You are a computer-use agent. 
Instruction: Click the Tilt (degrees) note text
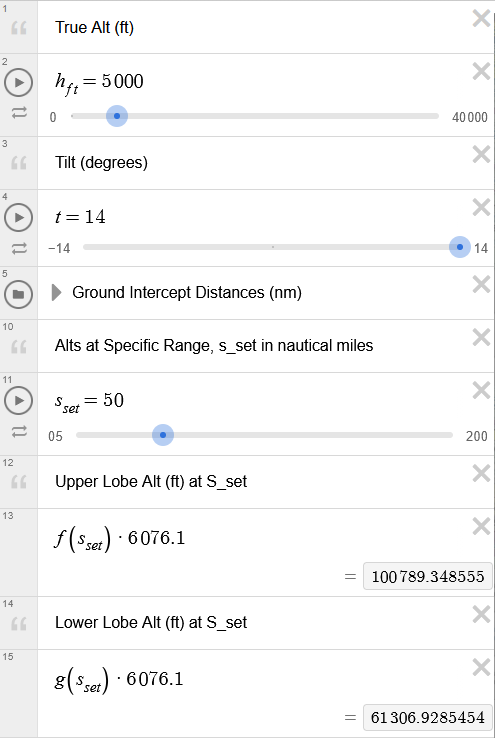click(101, 163)
